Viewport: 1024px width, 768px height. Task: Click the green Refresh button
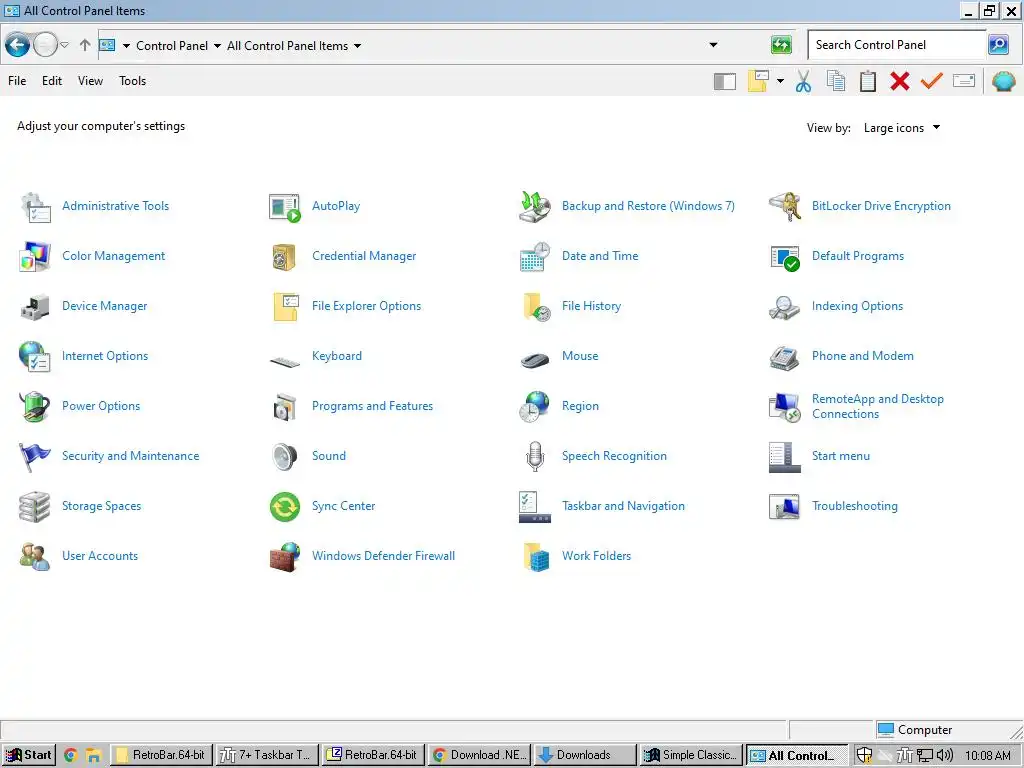782,45
